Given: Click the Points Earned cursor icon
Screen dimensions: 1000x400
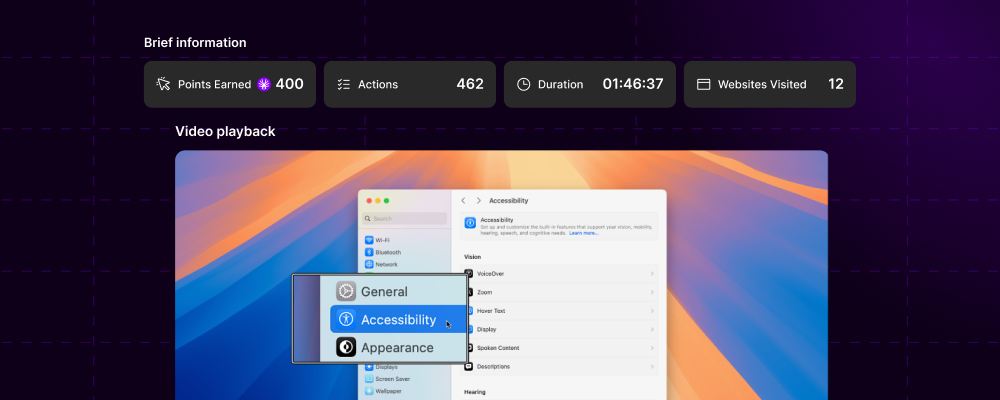Looking at the screenshot, I should 163,84.
